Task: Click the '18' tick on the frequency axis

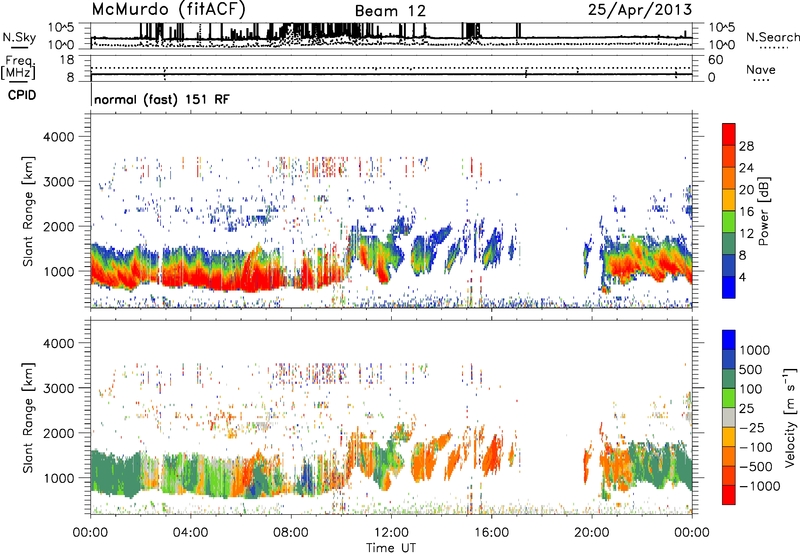Action: pyautogui.click(x=67, y=60)
